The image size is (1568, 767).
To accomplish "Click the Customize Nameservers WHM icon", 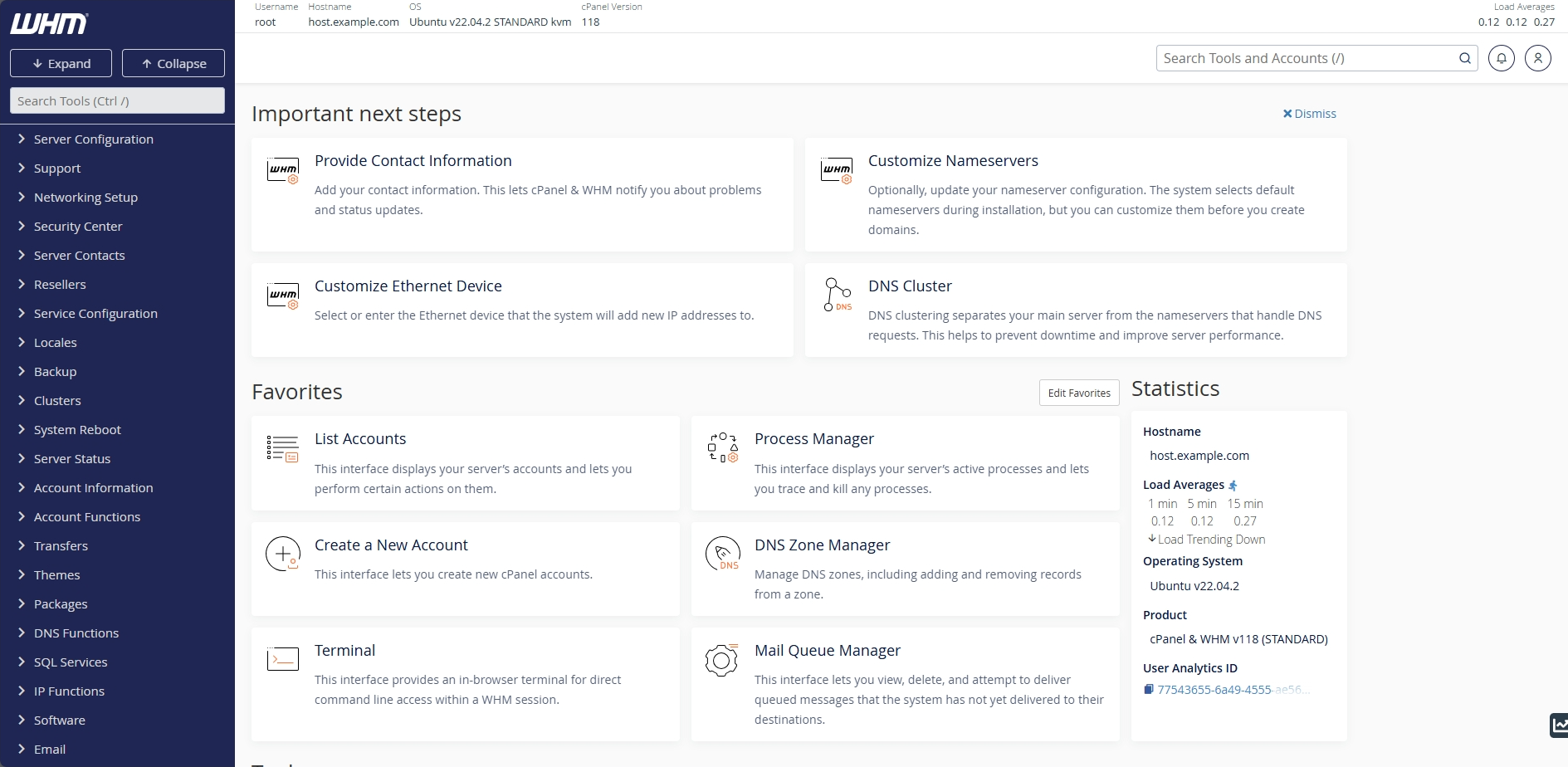I will coord(837,170).
